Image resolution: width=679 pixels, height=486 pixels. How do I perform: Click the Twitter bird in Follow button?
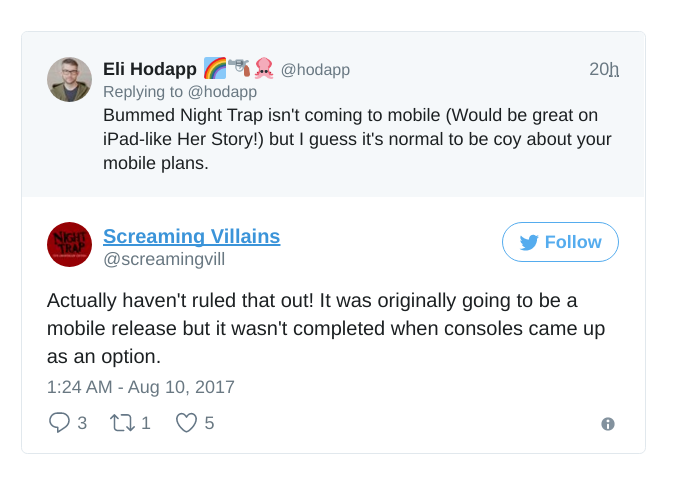point(529,242)
